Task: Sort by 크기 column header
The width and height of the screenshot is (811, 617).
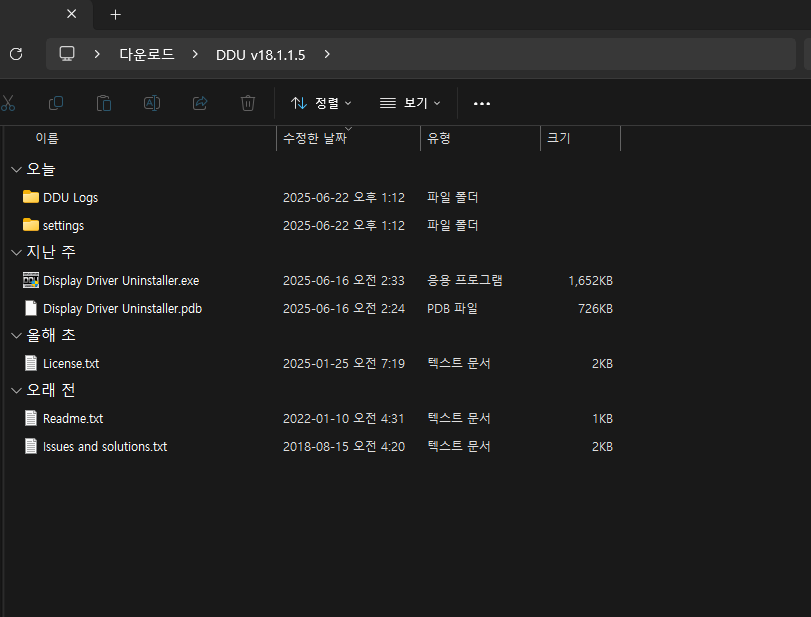Action: pyautogui.click(x=559, y=138)
